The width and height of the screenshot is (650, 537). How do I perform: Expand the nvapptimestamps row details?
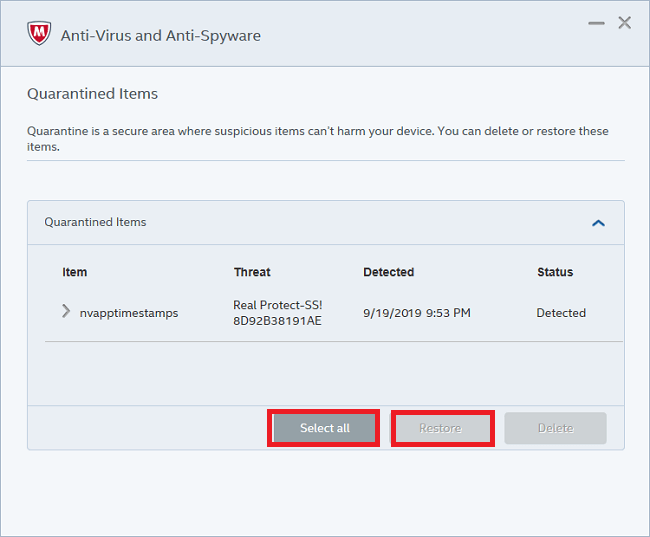(66, 312)
